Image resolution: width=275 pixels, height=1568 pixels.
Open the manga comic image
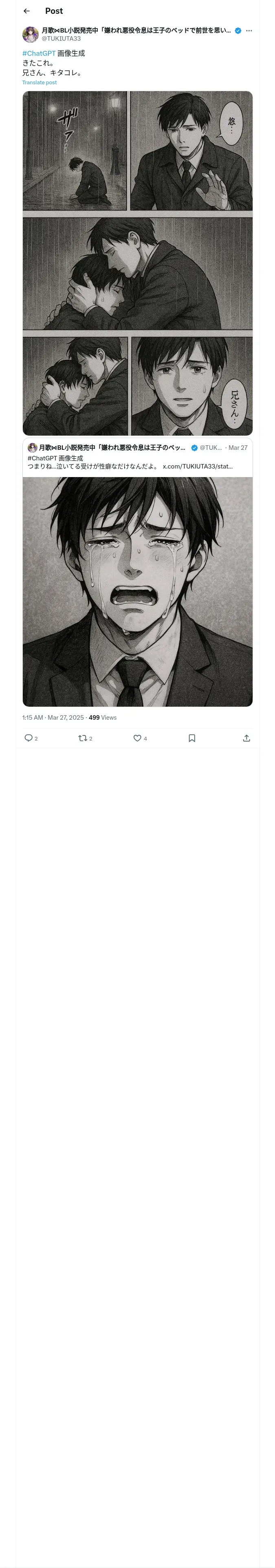coord(137,263)
